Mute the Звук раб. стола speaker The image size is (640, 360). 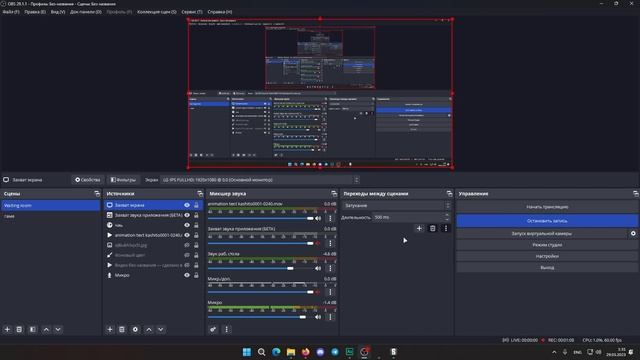coord(318,269)
